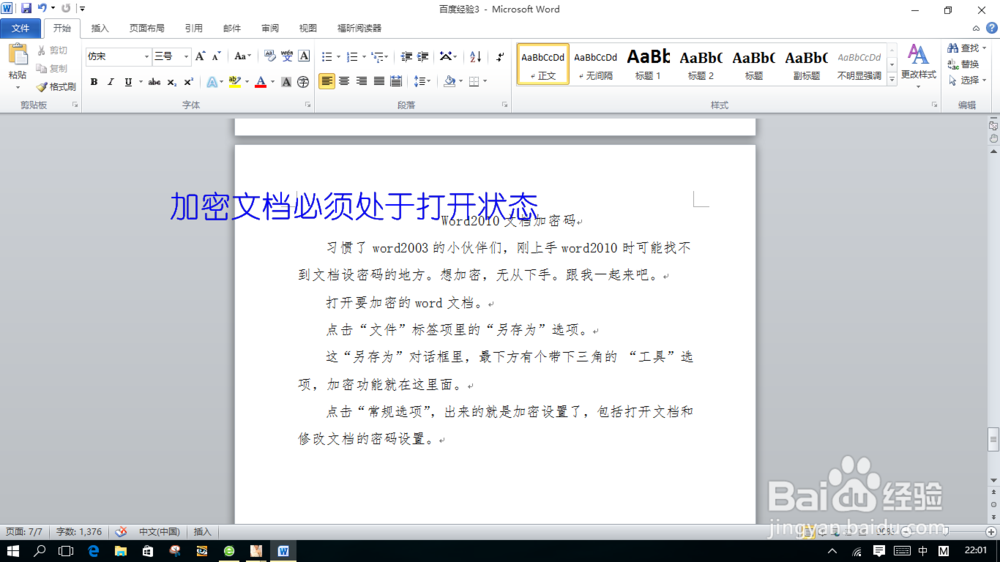Expand the styles gallery more arrow
1000x562 pixels.
click(x=892, y=78)
